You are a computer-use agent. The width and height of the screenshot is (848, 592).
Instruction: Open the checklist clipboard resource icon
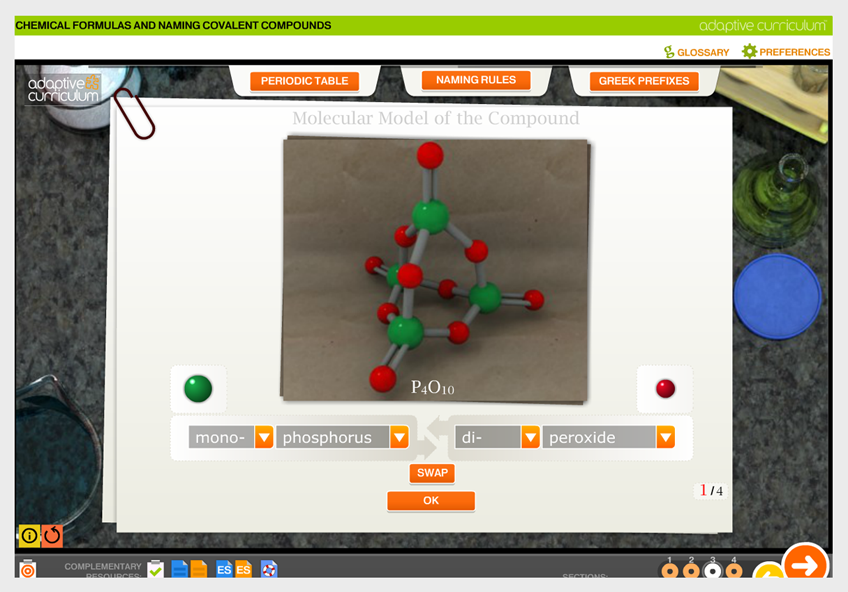(x=156, y=569)
